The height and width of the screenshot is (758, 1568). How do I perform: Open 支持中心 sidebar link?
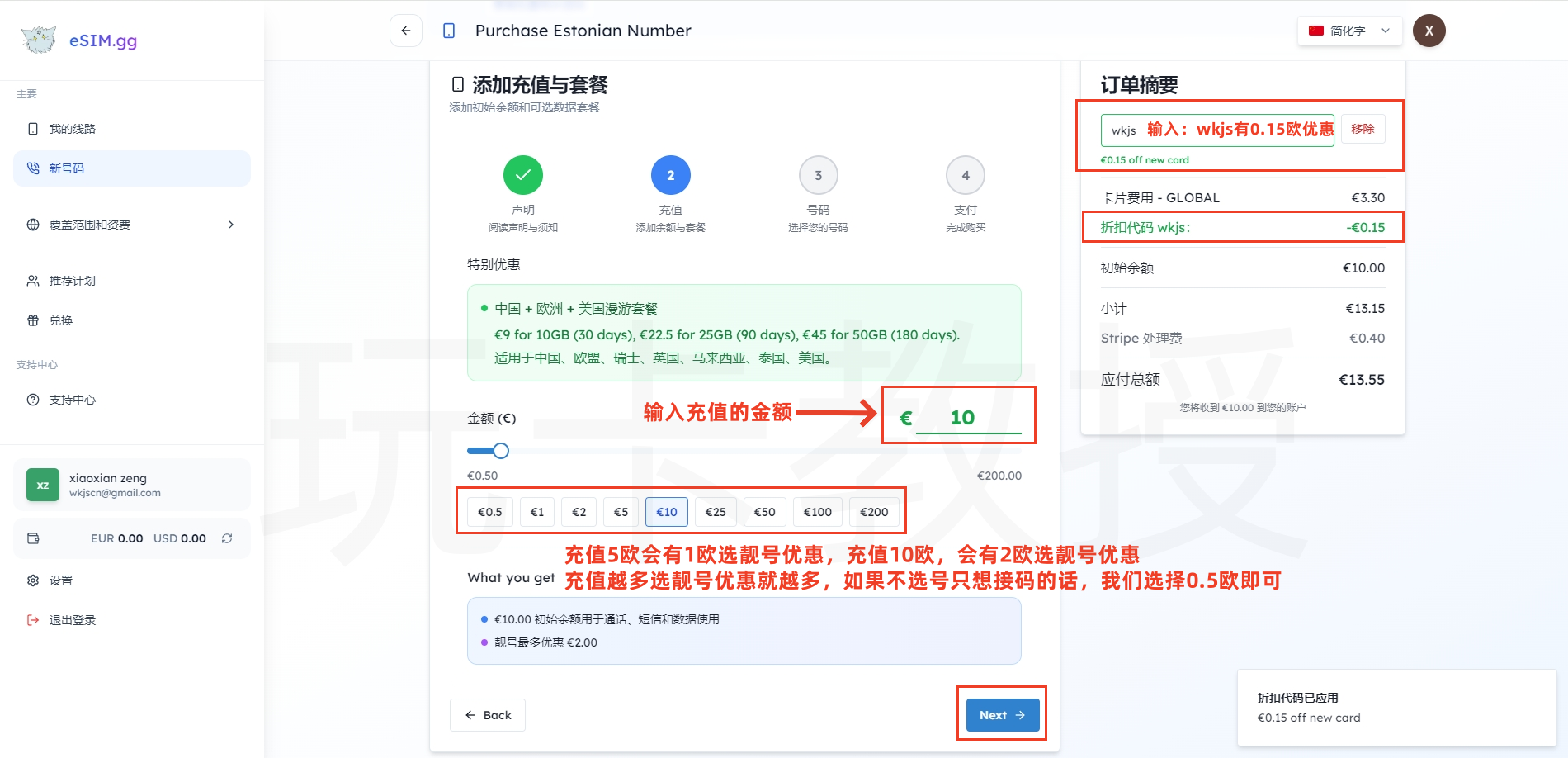pos(132,400)
